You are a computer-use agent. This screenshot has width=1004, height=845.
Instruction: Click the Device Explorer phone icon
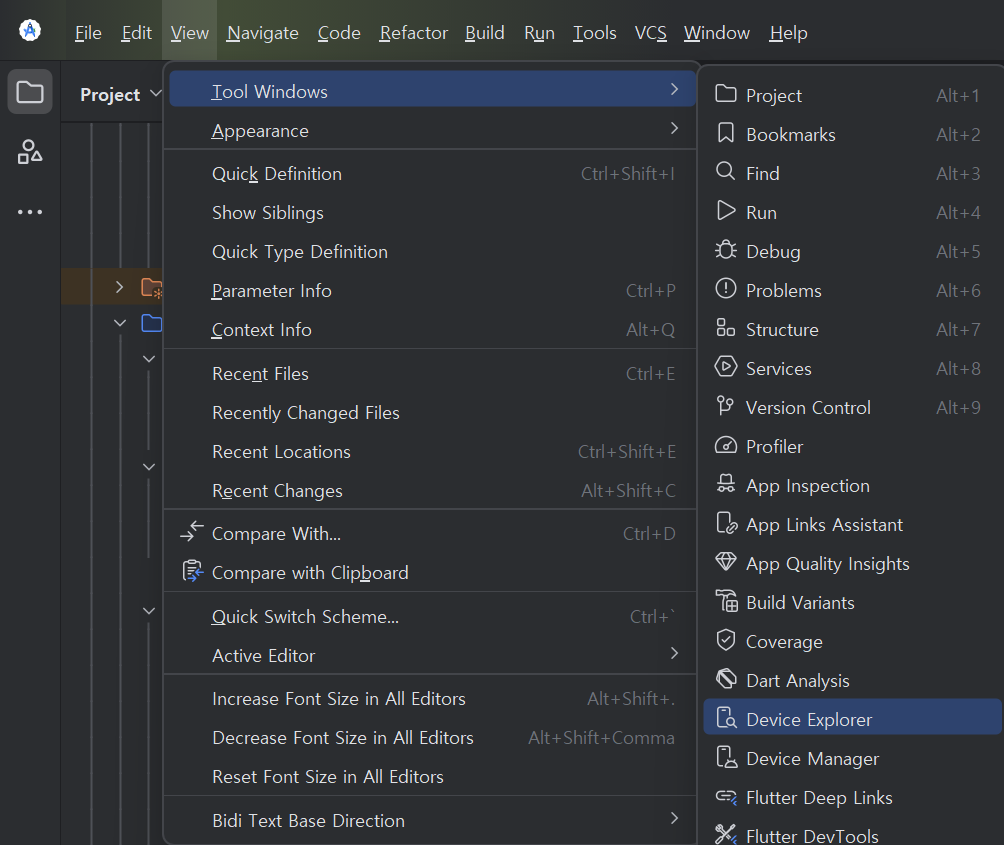pos(726,718)
